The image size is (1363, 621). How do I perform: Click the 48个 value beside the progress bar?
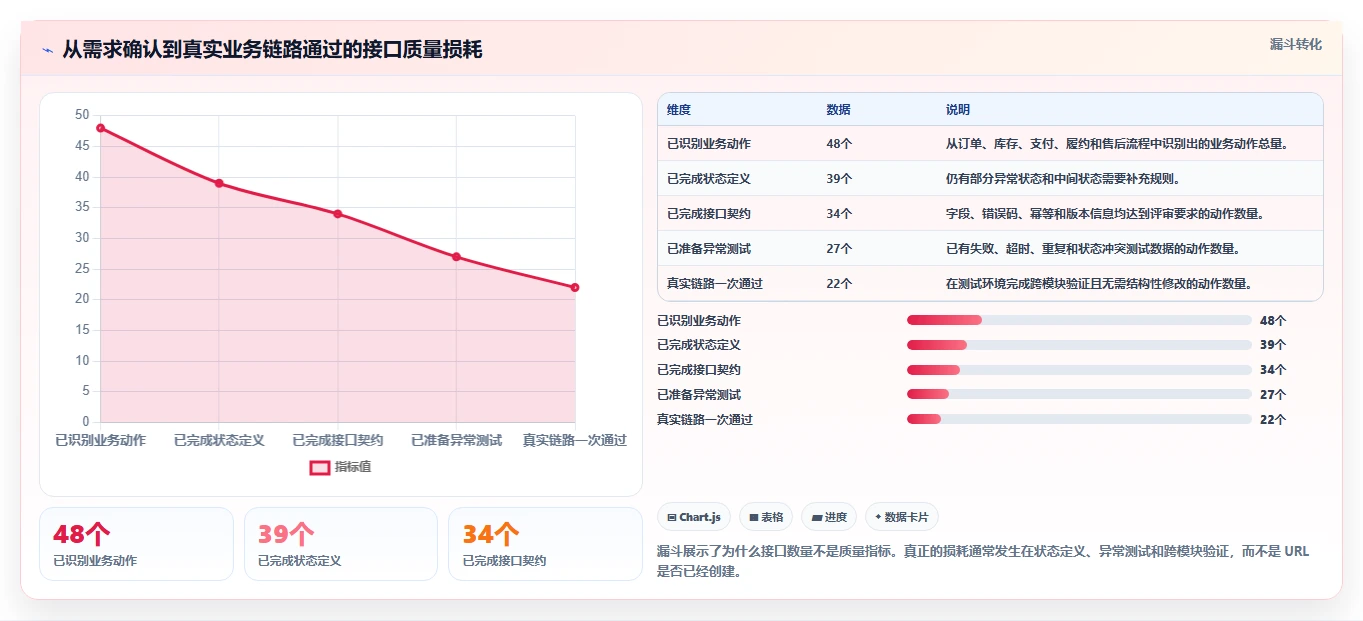click(x=1273, y=321)
